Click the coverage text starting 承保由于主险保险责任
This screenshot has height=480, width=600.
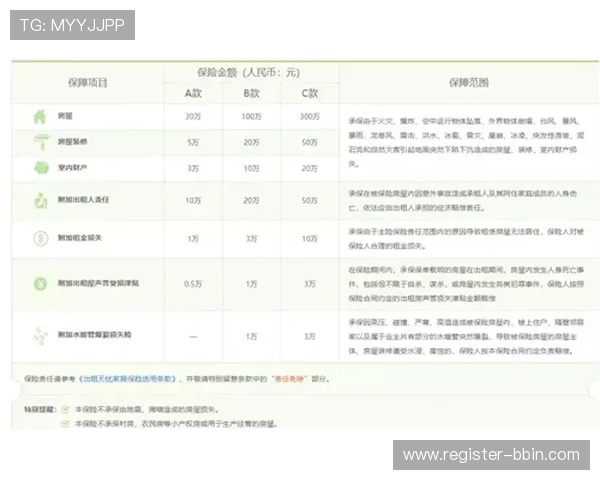(x=466, y=238)
